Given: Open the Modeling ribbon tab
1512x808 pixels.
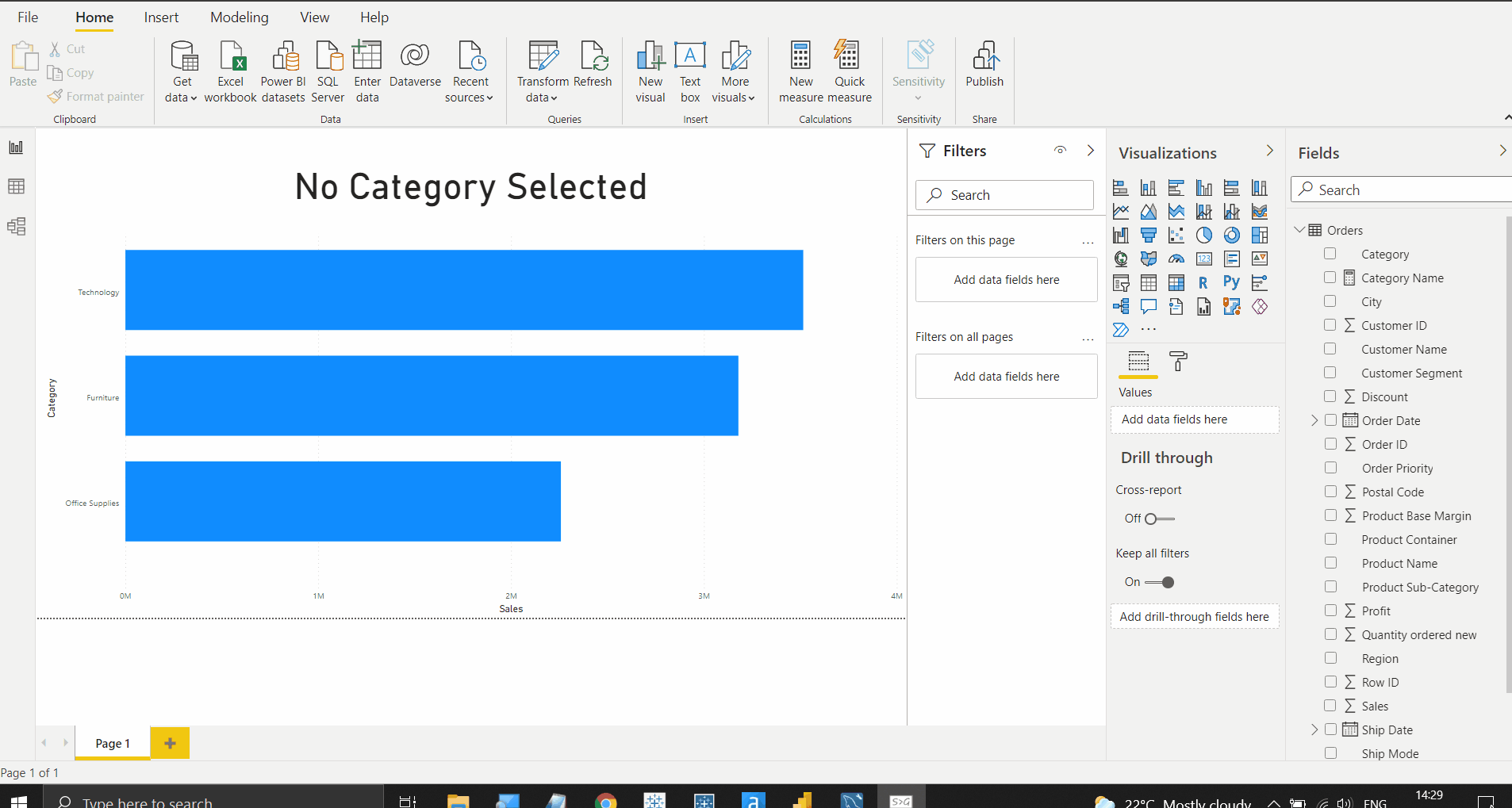Looking at the screenshot, I should pyautogui.click(x=240, y=17).
